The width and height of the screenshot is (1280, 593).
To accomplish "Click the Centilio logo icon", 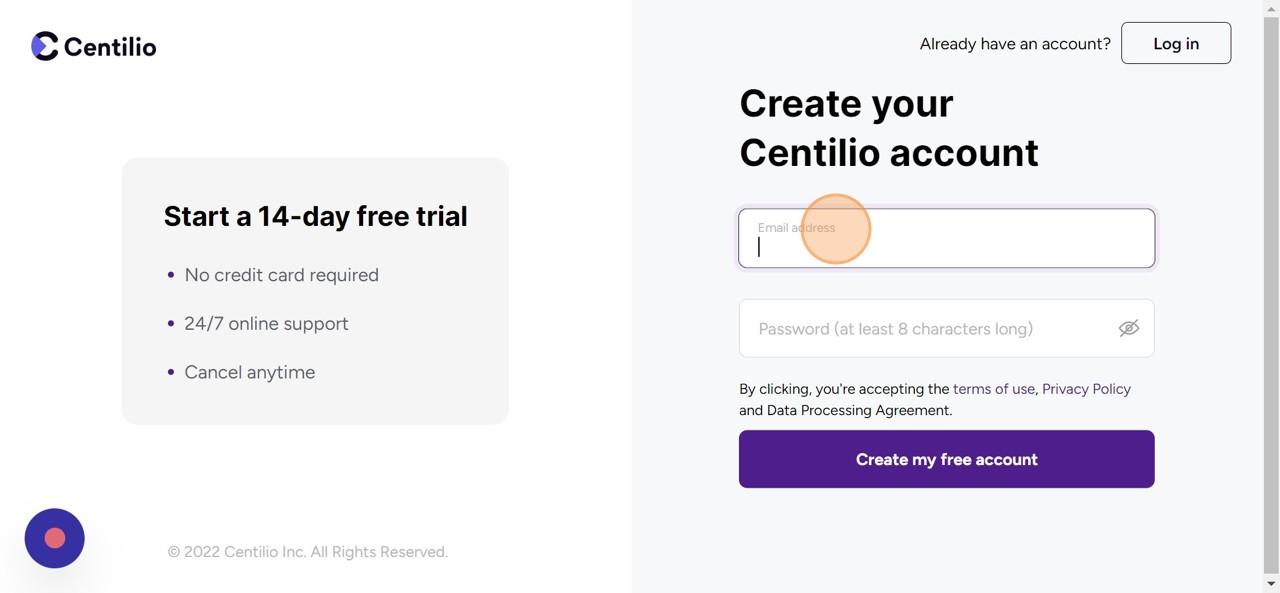I will (x=45, y=46).
